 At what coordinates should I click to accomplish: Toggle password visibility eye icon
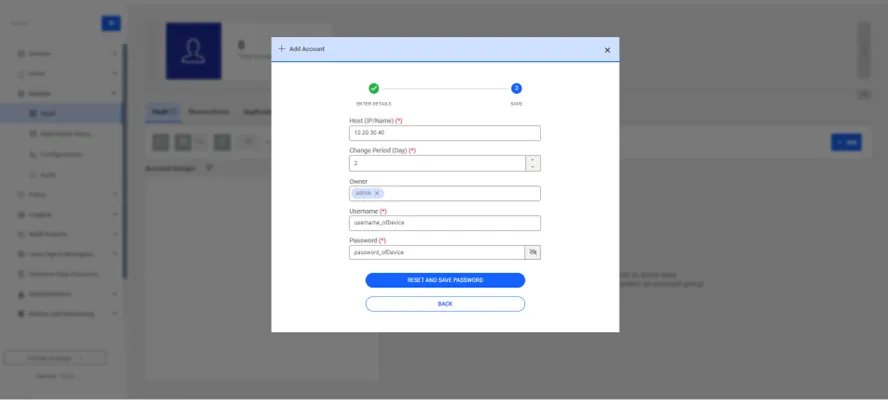pos(532,252)
